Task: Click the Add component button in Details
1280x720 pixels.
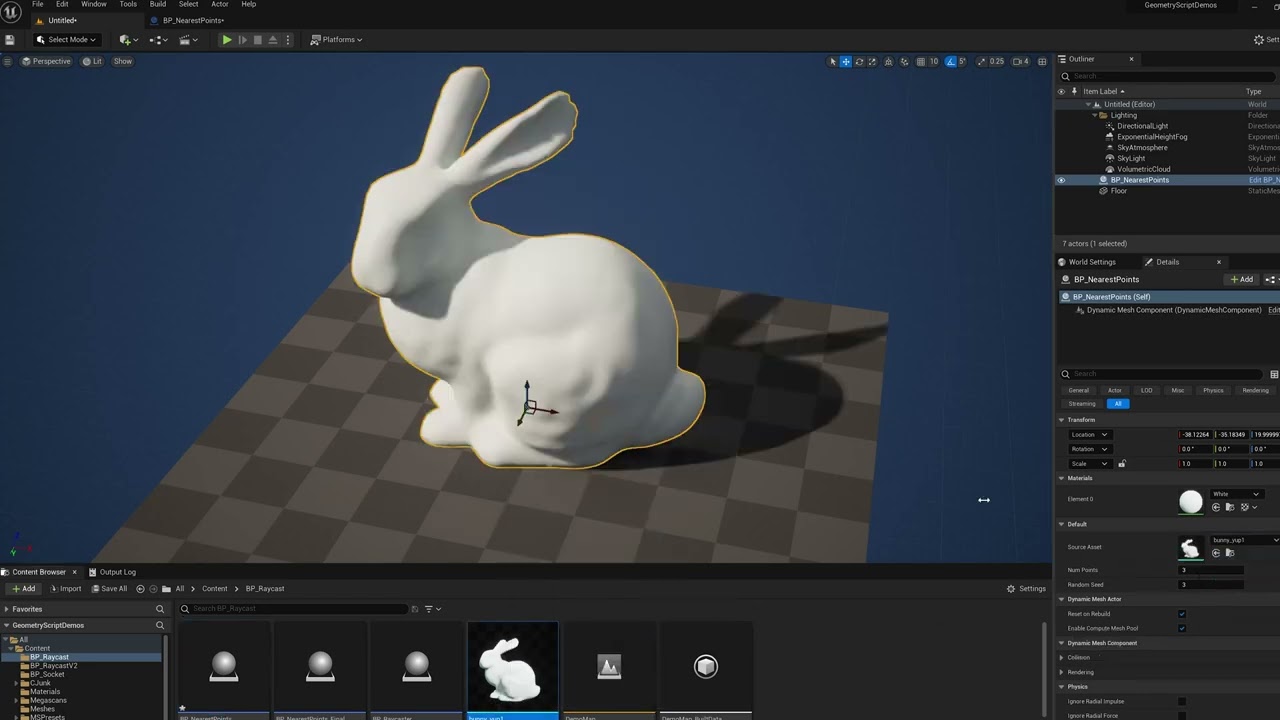Action: pyautogui.click(x=1240, y=280)
